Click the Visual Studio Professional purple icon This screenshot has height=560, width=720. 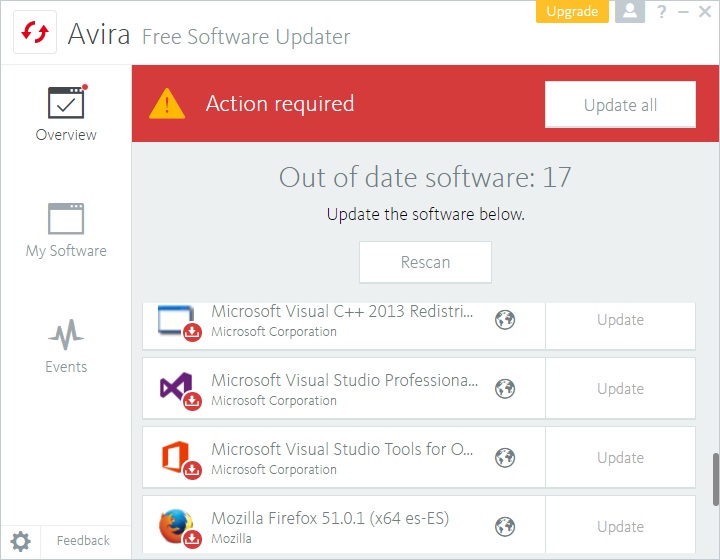(x=180, y=391)
